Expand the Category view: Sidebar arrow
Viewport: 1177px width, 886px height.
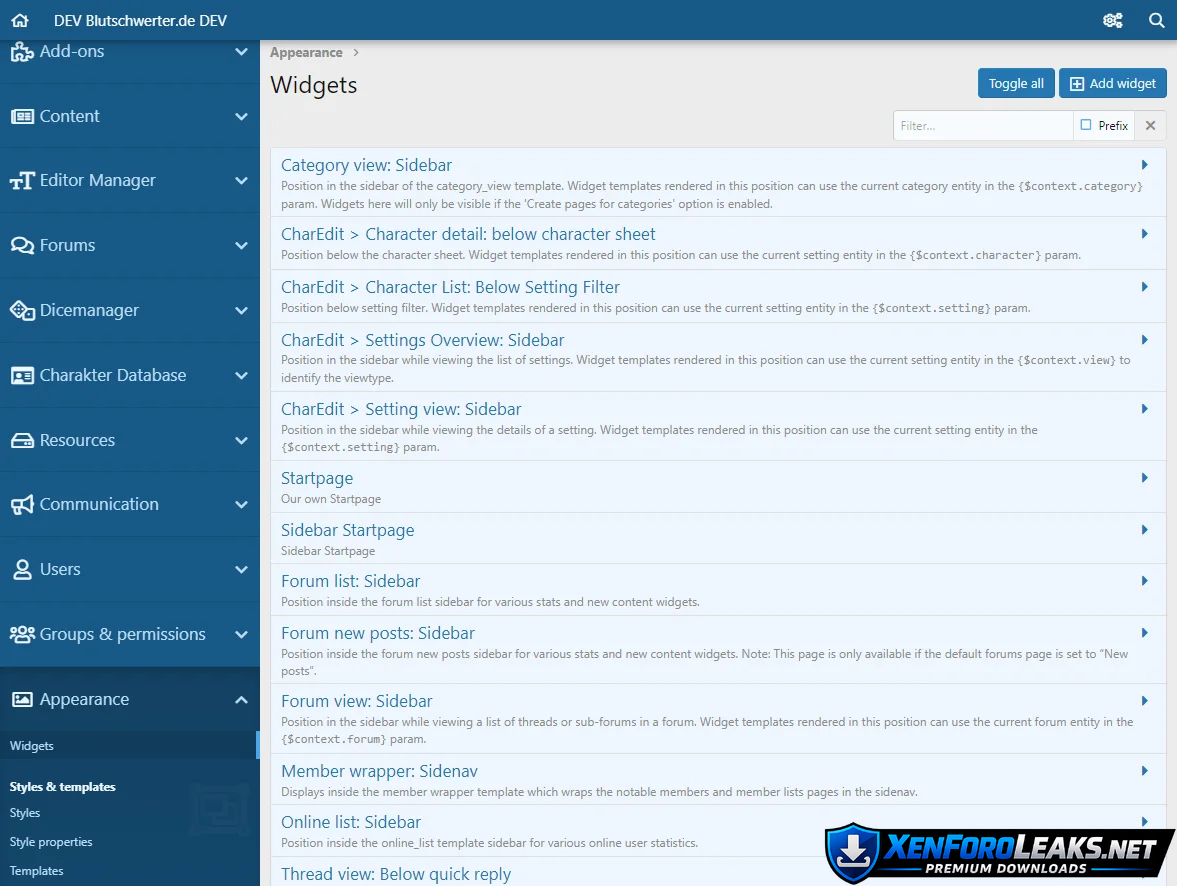point(1145,165)
